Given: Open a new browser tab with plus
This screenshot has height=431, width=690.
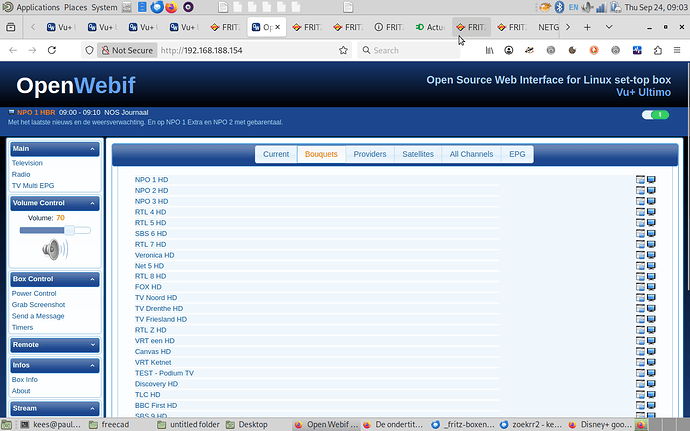Looking at the screenshot, I should (x=587, y=27).
